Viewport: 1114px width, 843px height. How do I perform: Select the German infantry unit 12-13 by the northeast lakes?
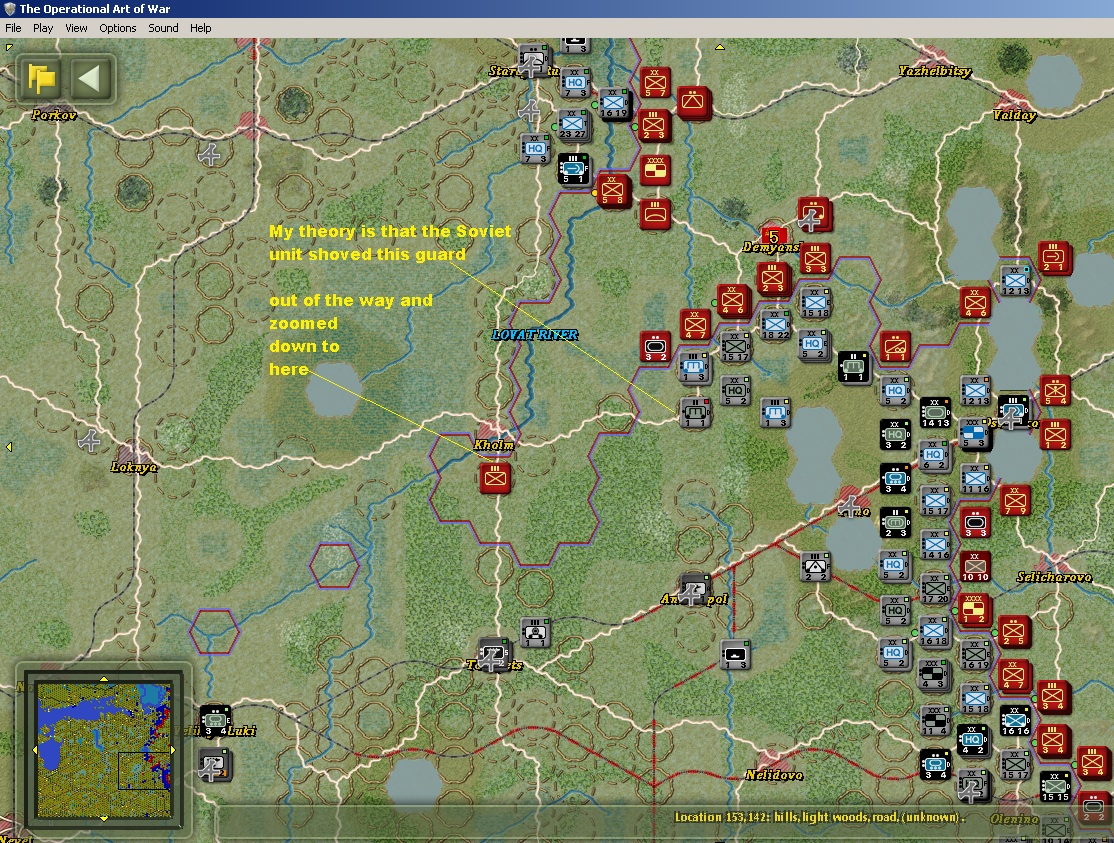tap(1015, 281)
